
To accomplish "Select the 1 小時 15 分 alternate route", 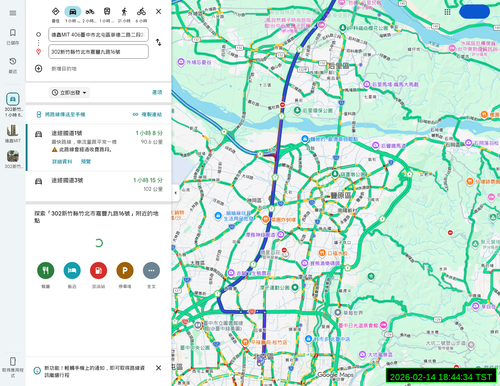I will [99, 185].
